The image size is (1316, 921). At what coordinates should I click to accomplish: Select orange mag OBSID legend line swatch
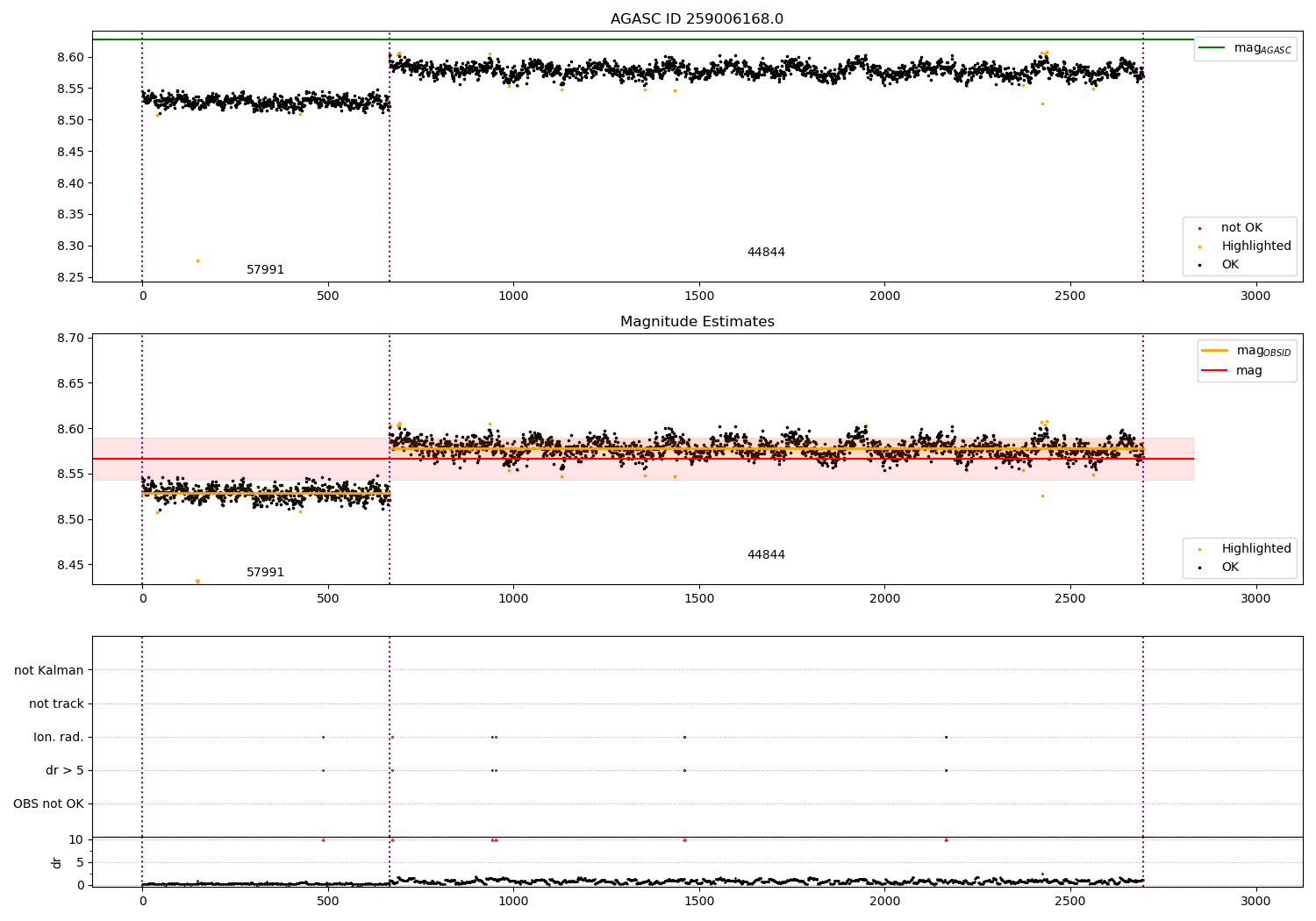pyautogui.click(x=1214, y=351)
